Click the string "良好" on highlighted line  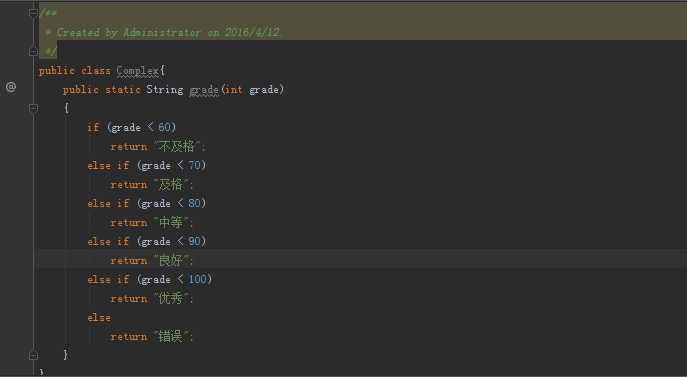[172, 261]
